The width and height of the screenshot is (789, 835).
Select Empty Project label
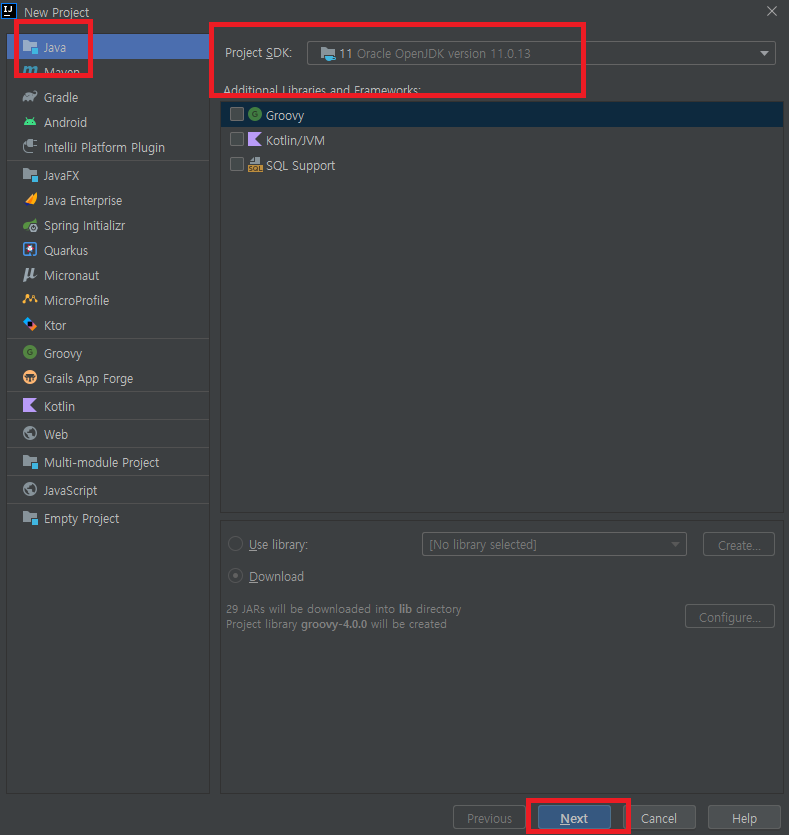[81, 519]
